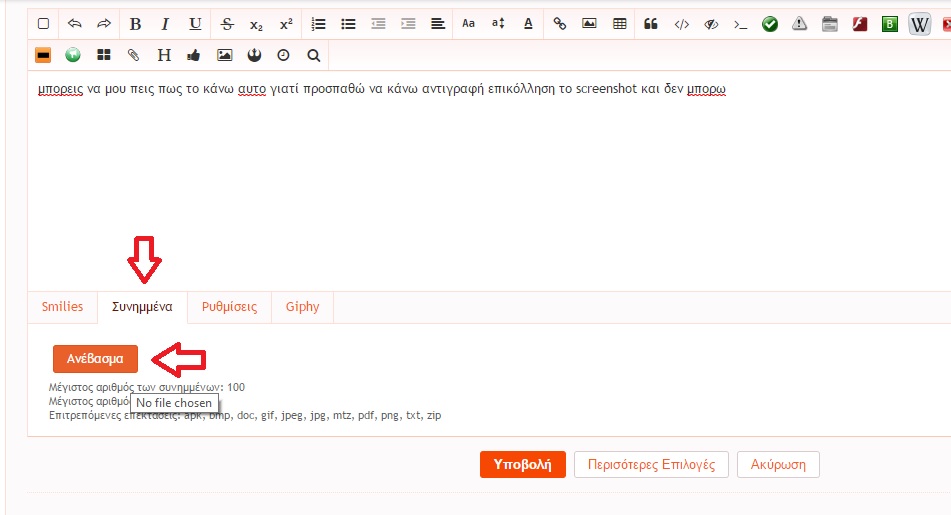951x515 pixels.
Task: Insert a quote block
Action: click(x=651, y=24)
